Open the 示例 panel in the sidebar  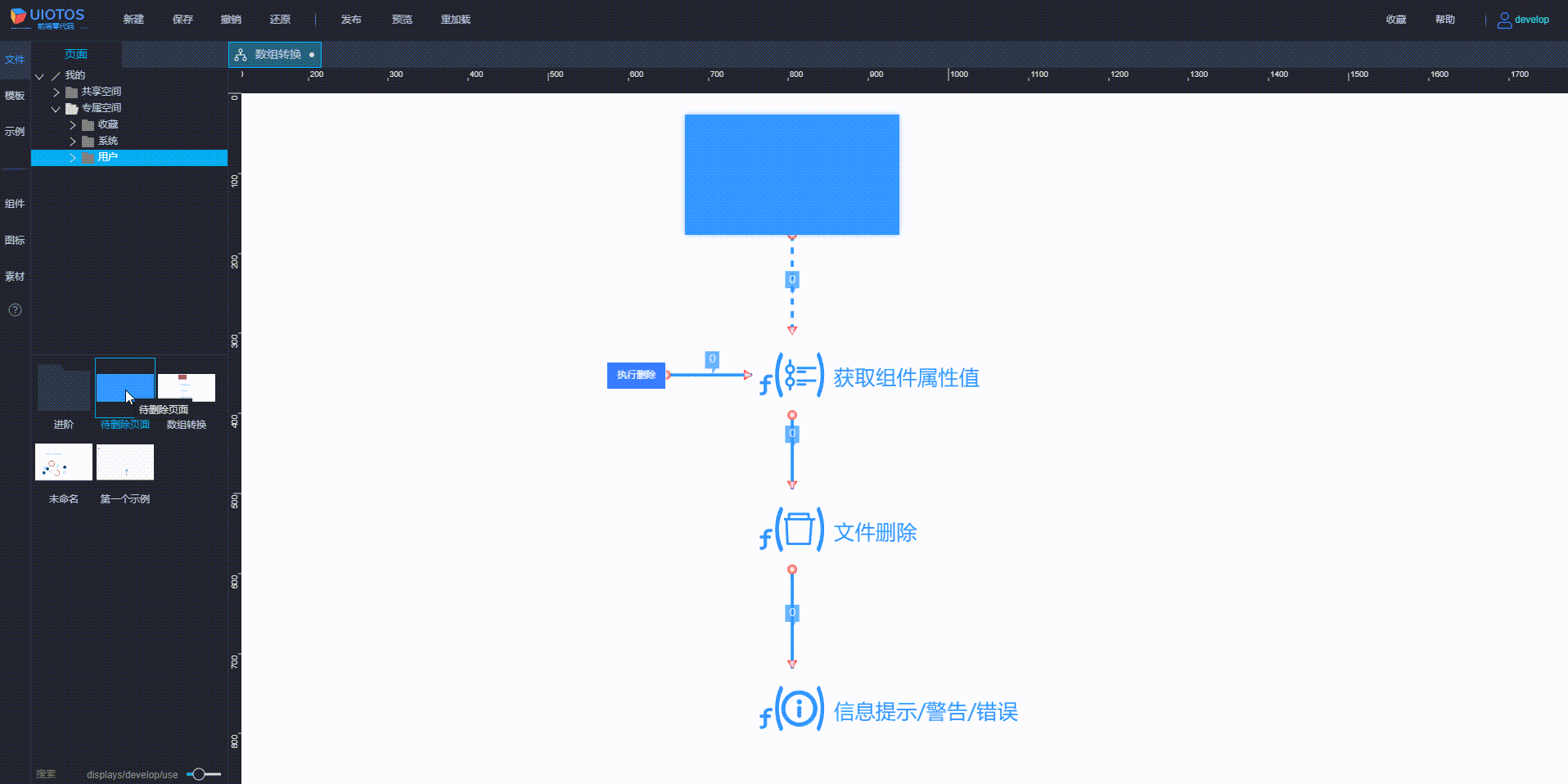[15, 131]
